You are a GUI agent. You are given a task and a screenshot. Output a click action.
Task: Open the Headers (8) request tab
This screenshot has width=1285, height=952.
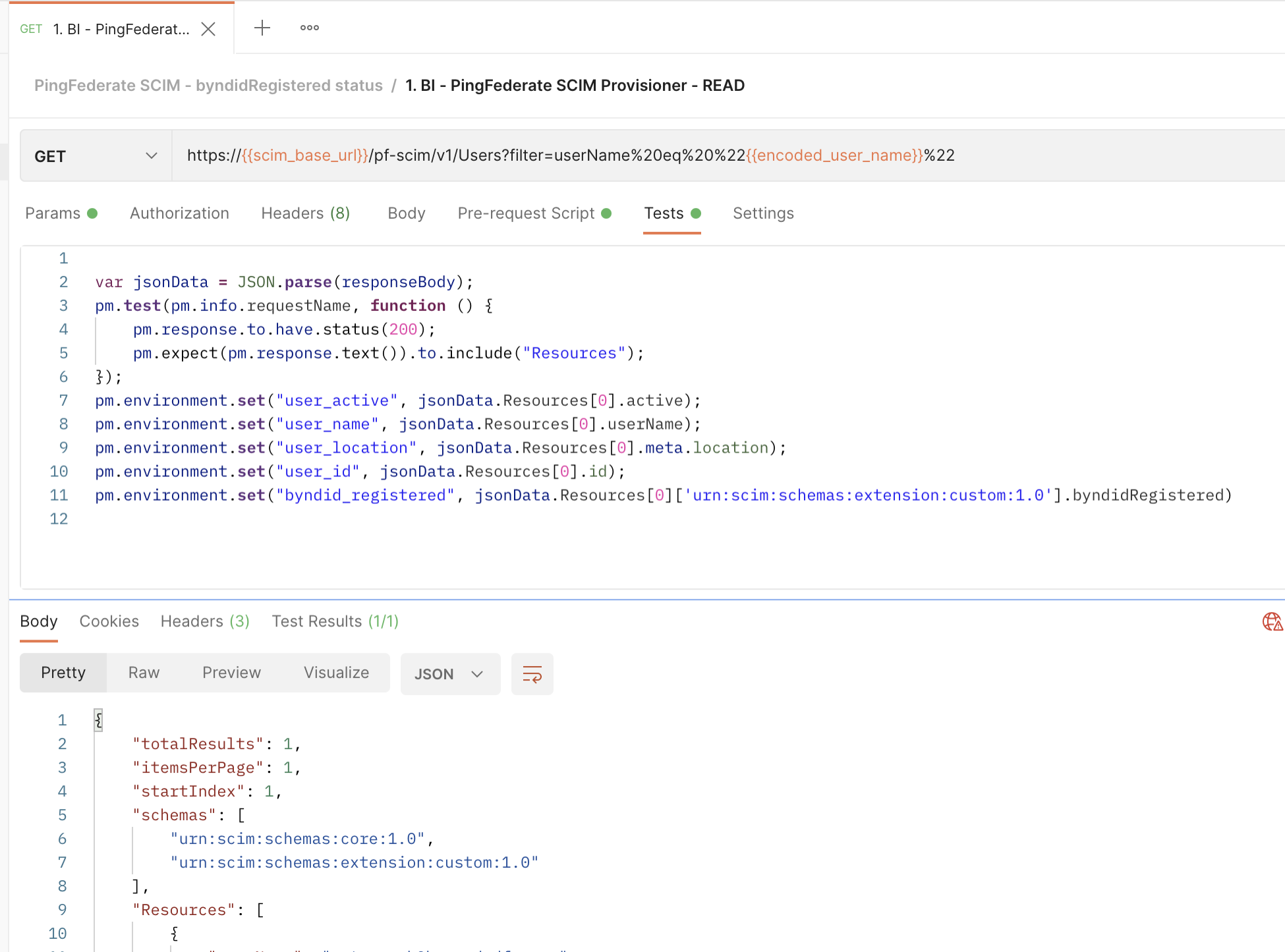pos(305,213)
